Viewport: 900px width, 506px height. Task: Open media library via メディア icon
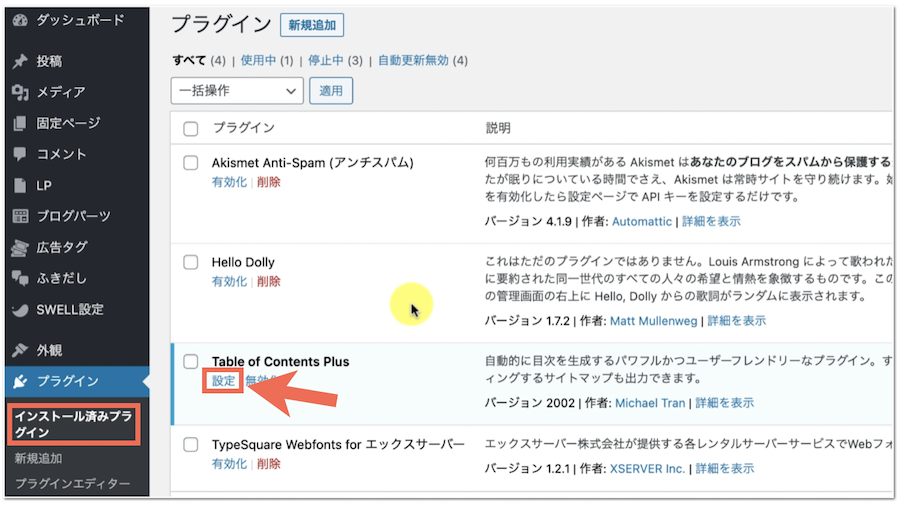20,92
